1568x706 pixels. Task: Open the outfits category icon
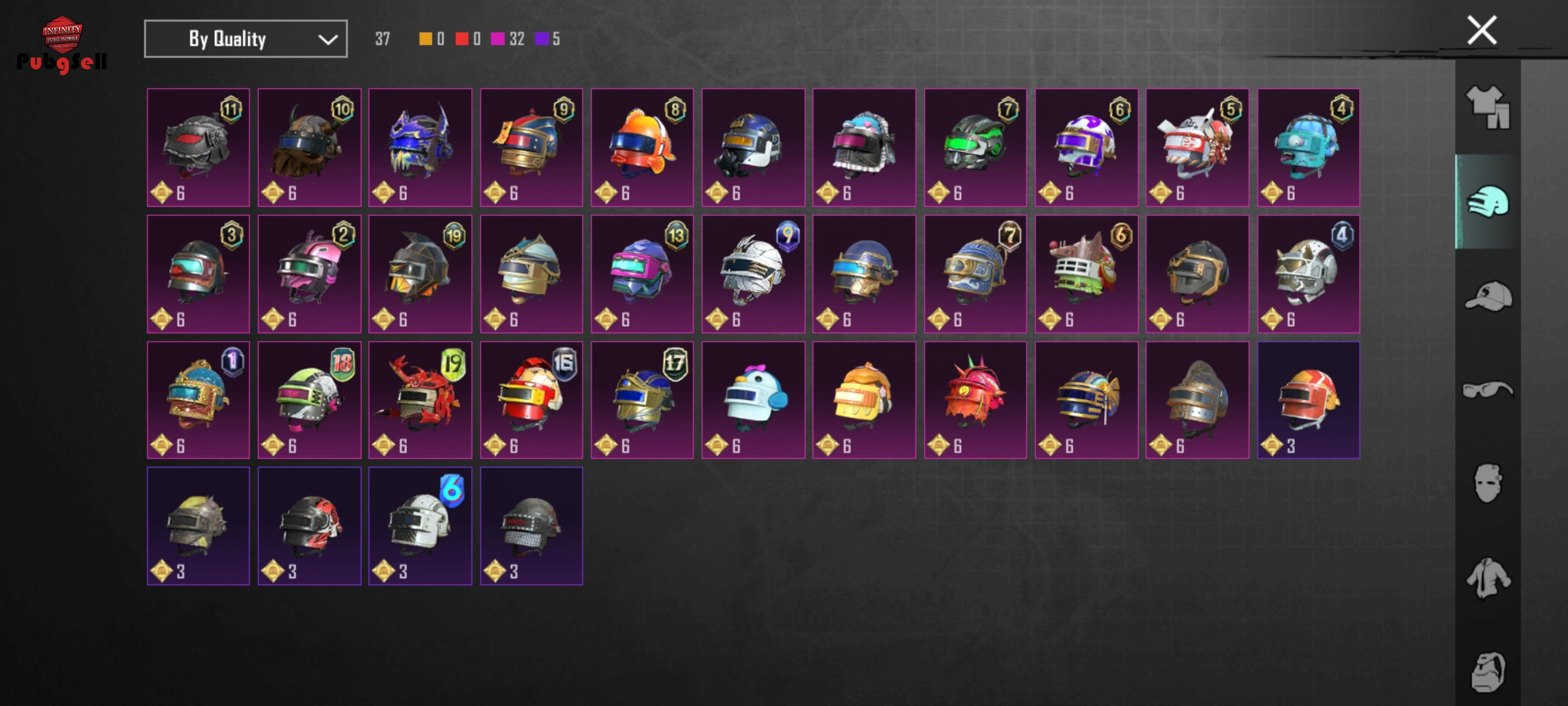[1488, 107]
